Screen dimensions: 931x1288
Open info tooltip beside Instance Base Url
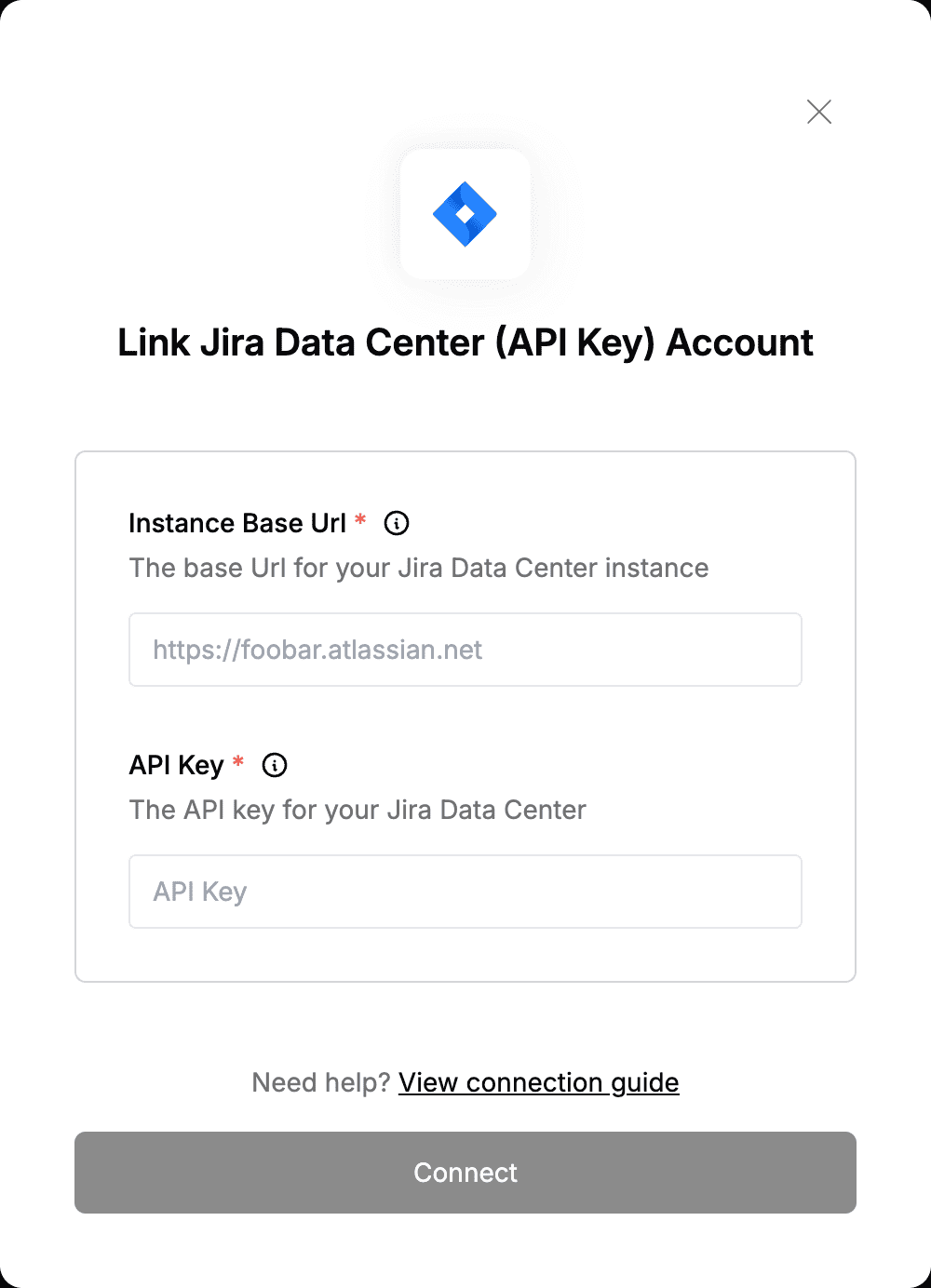pyautogui.click(x=397, y=523)
